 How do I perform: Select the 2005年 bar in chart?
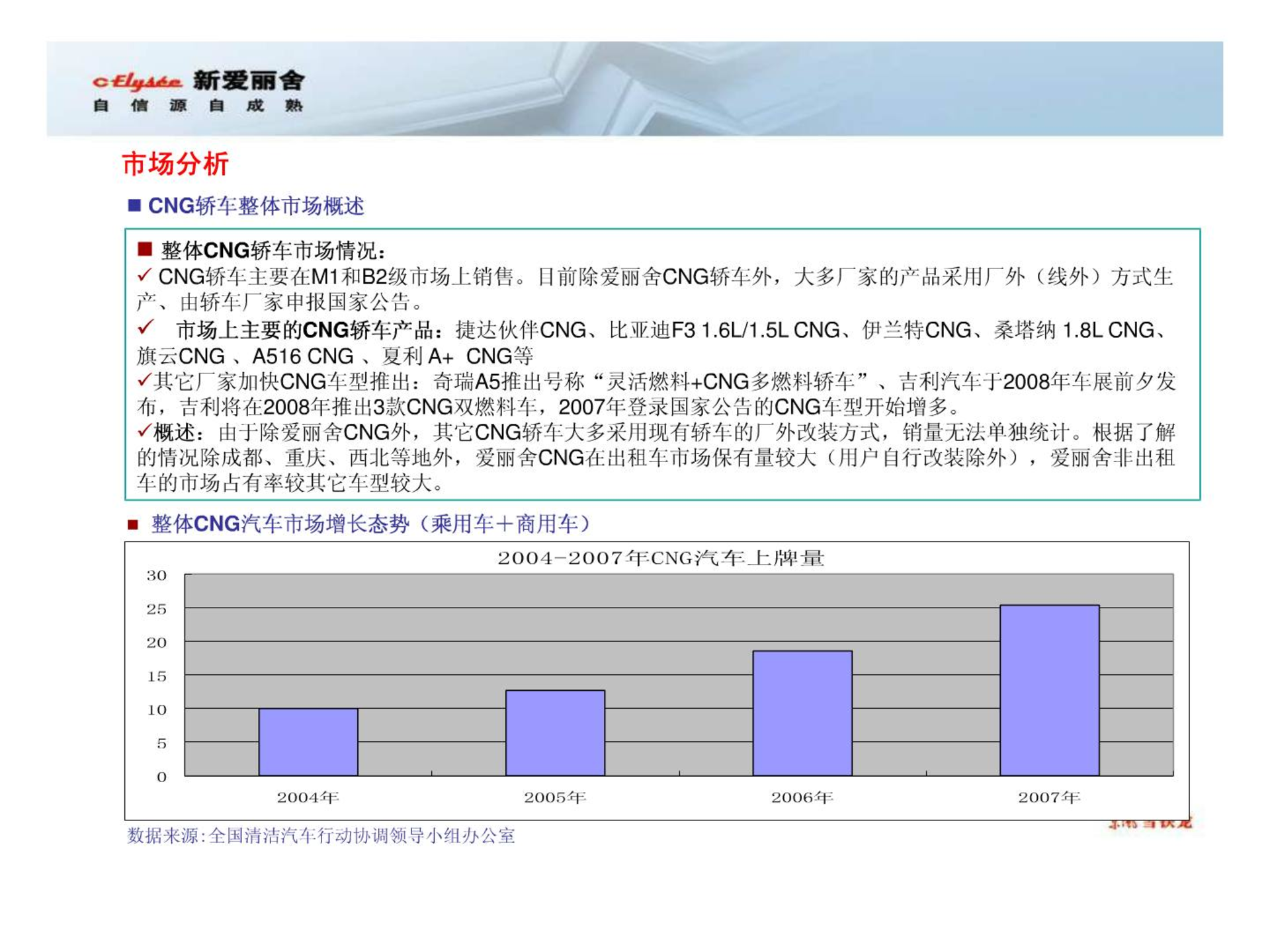pyautogui.click(x=556, y=733)
